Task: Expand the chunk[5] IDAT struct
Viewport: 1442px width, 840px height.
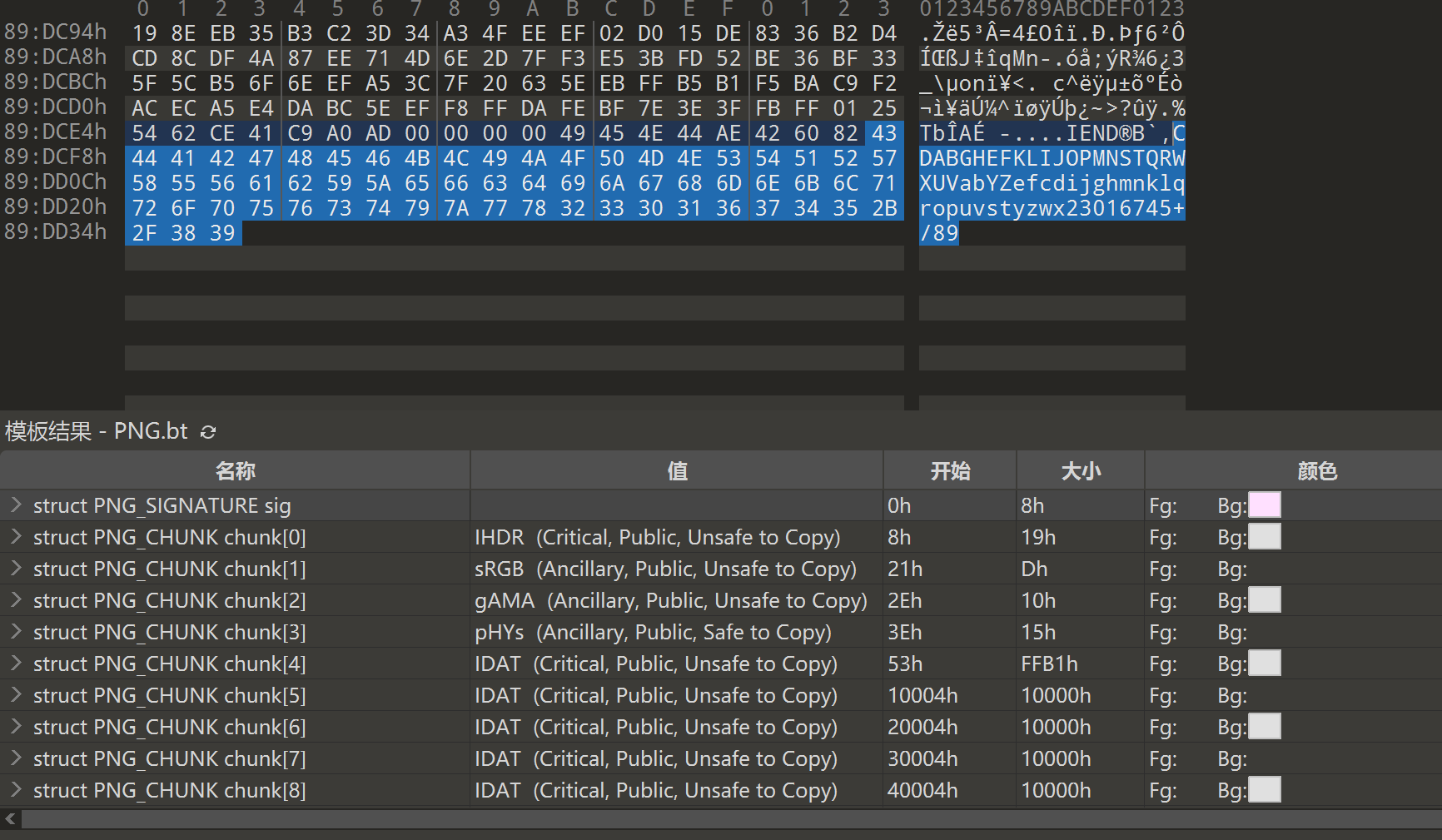Action: (x=16, y=694)
